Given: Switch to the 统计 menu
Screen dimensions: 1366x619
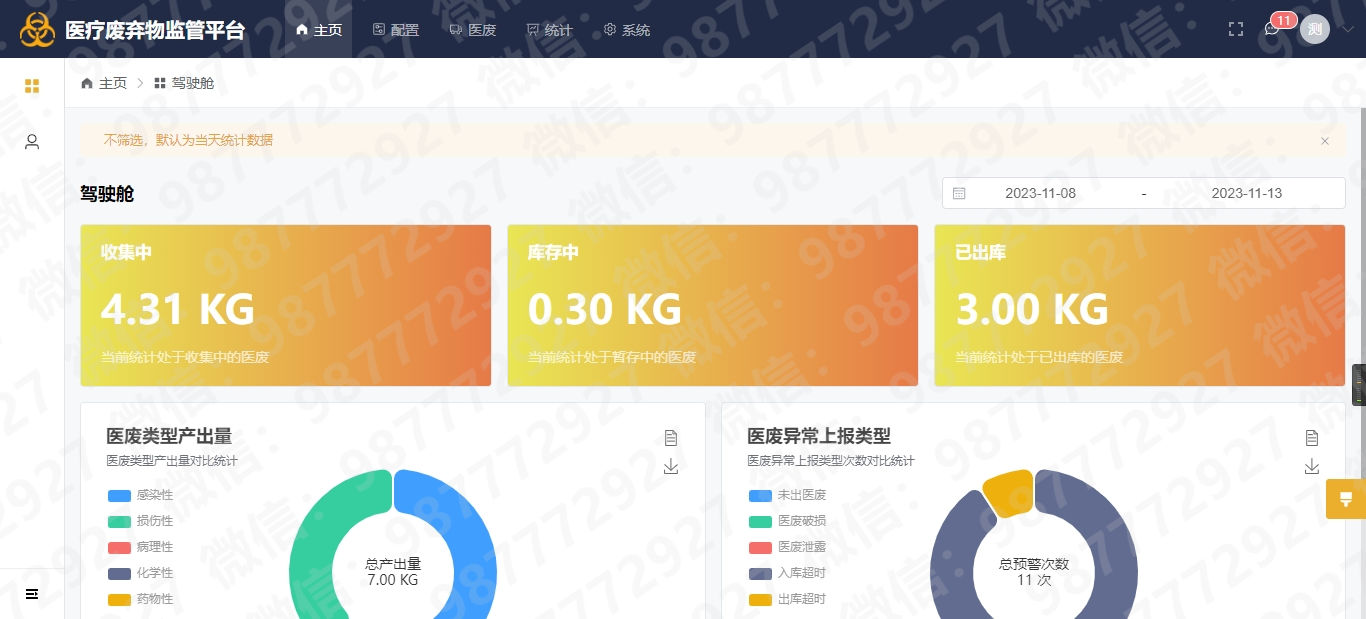Looking at the screenshot, I should click(x=549, y=29).
